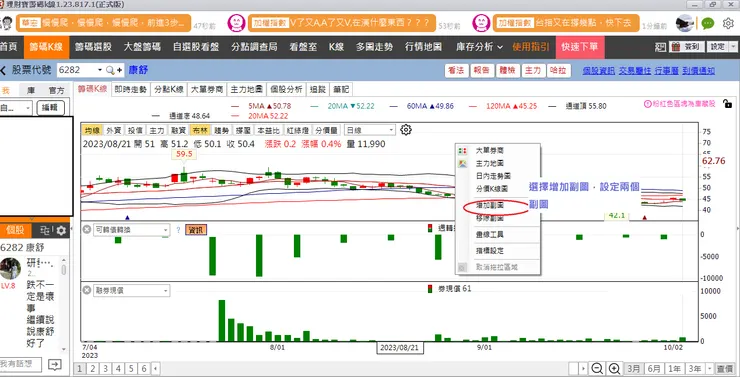740x377 pixels.
Task: Click the commenter avatar with LV.8
Action: click(10, 268)
